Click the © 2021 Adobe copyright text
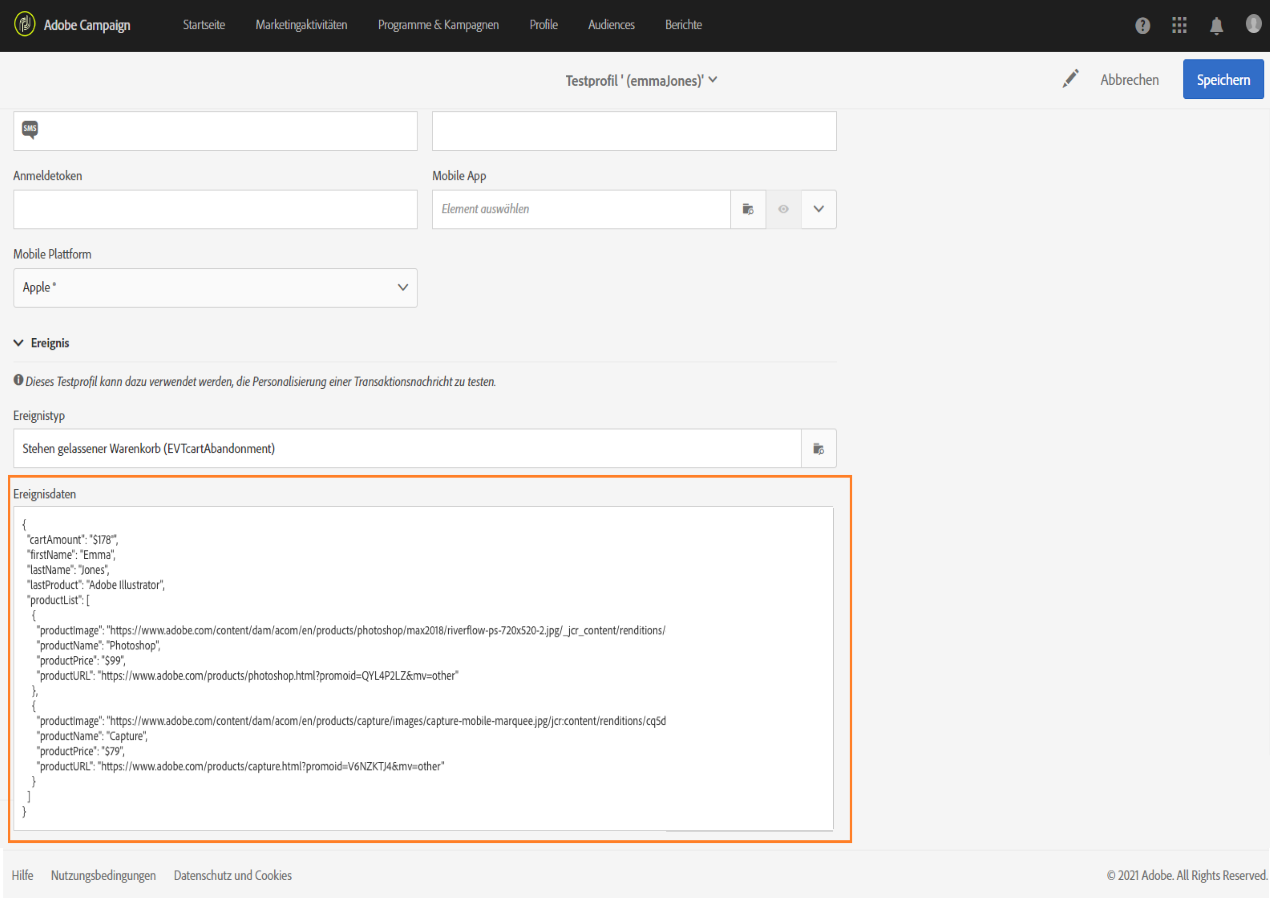 coord(1187,875)
